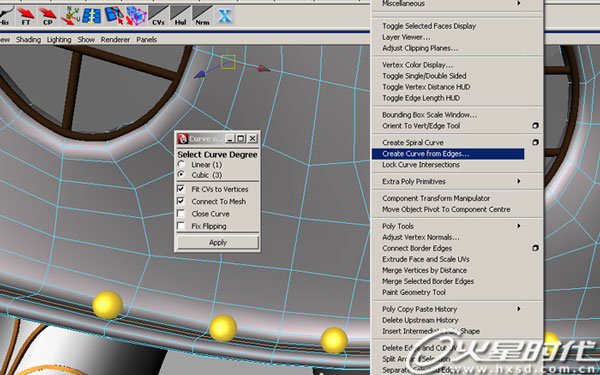Choose Lock Curve Intersections entry
This screenshot has width=600, height=375.
(421, 165)
